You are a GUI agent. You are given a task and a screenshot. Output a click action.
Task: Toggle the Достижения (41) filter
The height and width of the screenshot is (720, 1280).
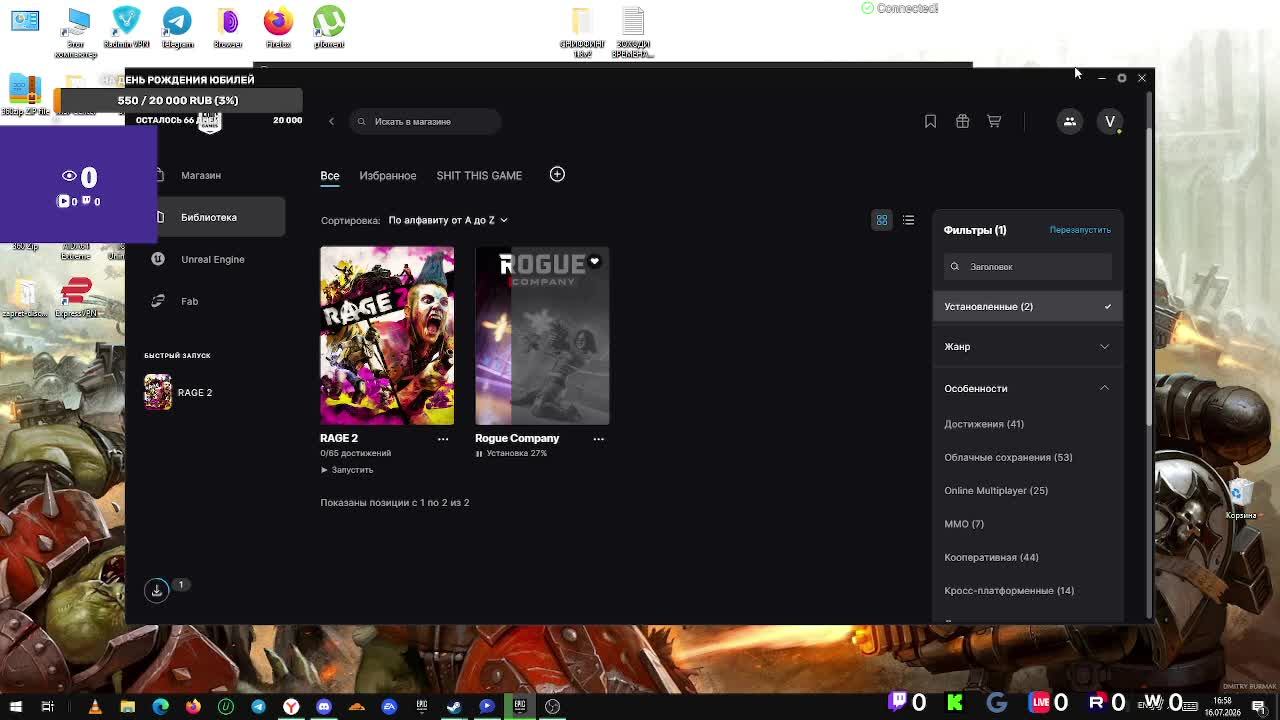click(x=984, y=424)
